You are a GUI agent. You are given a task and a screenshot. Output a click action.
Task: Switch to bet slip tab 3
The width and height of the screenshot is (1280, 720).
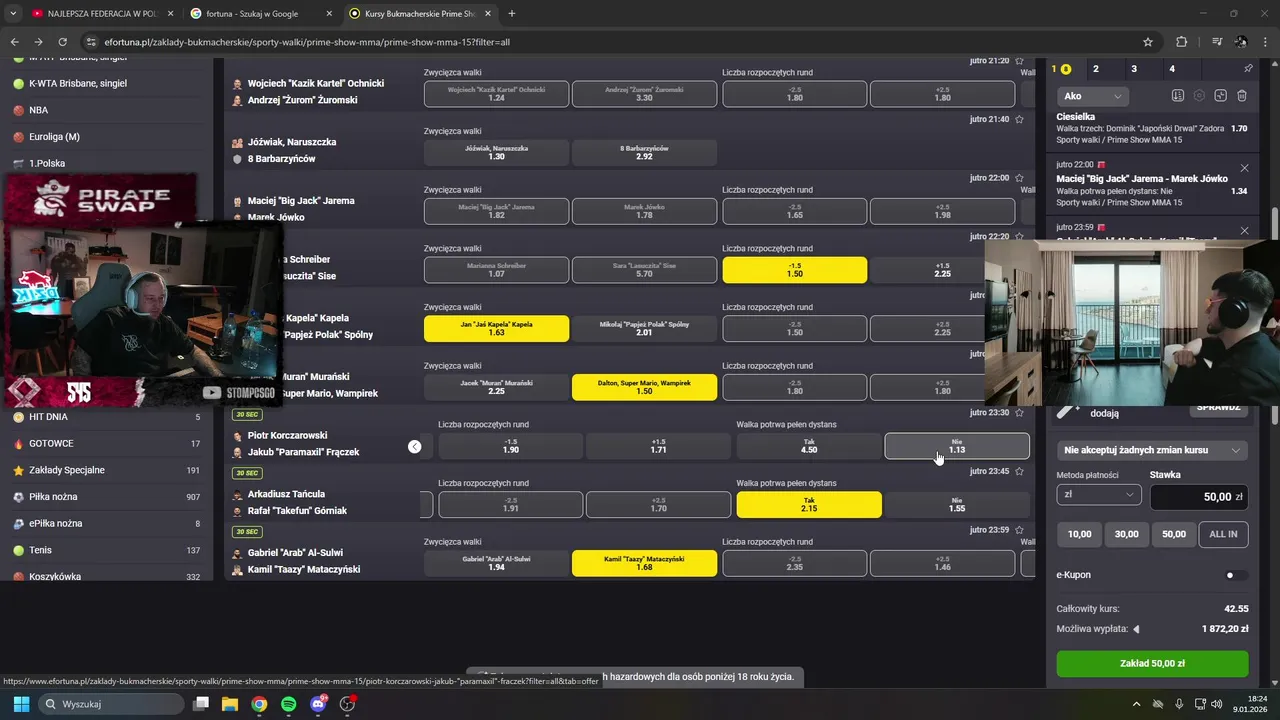[1134, 69]
